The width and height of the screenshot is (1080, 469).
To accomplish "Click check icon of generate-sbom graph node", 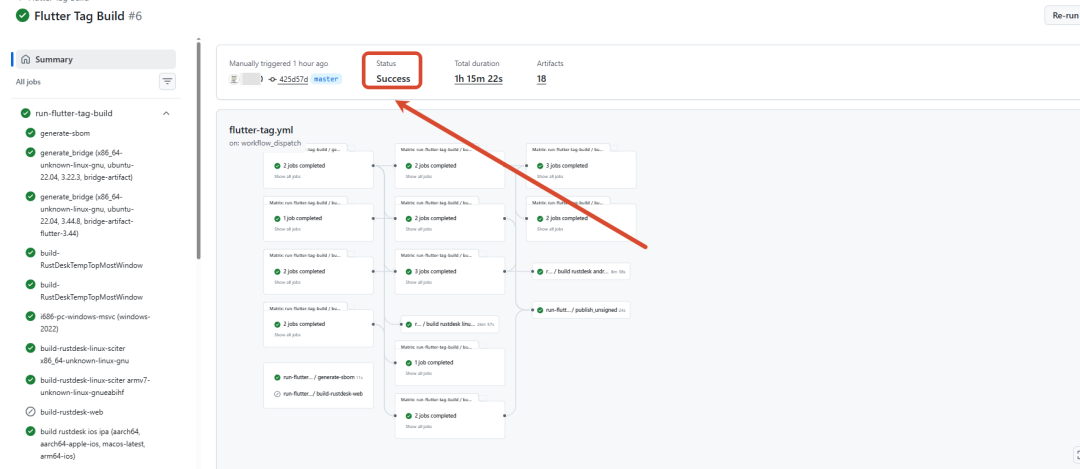I will point(277,377).
